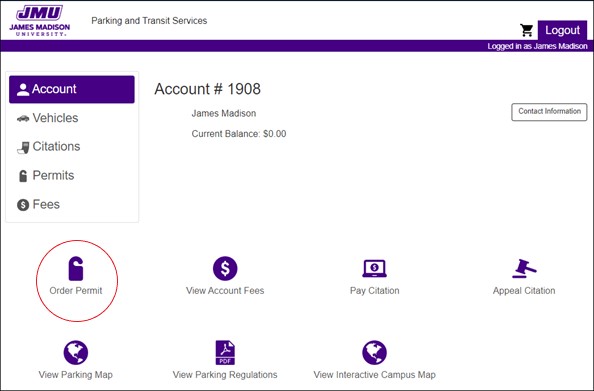Follow the Order Permit text link
Image resolution: width=594 pixels, height=391 pixels.
pos(76,291)
